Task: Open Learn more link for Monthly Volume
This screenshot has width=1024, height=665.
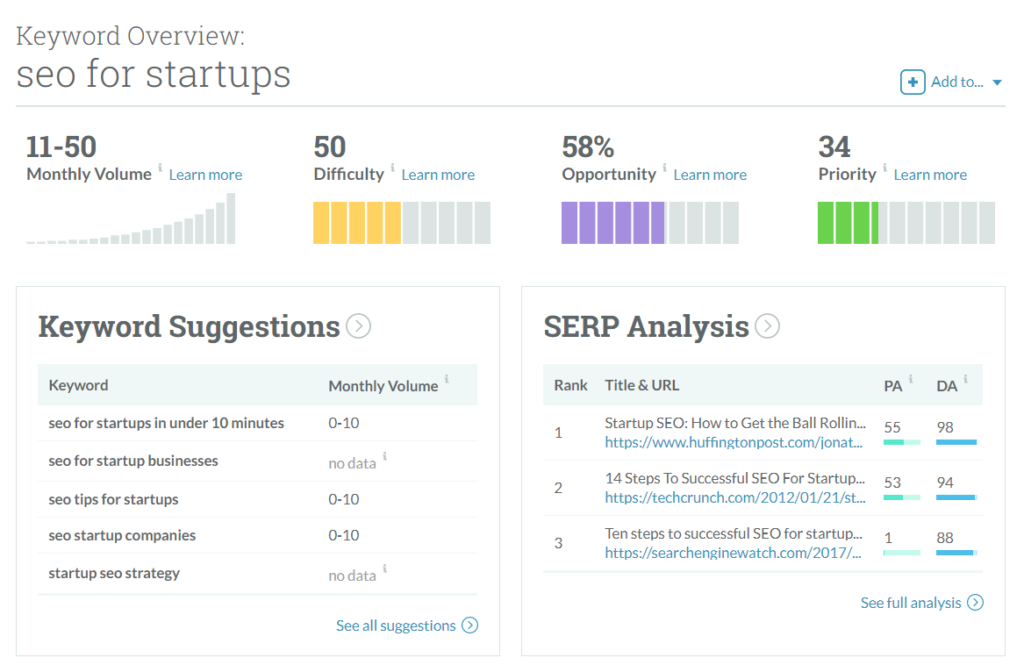Action: 205,175
